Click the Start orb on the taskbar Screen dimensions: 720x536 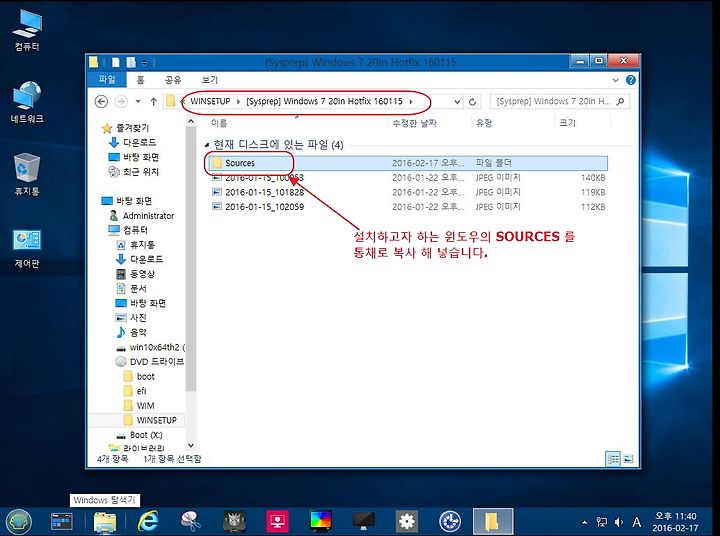click(18, 522)
